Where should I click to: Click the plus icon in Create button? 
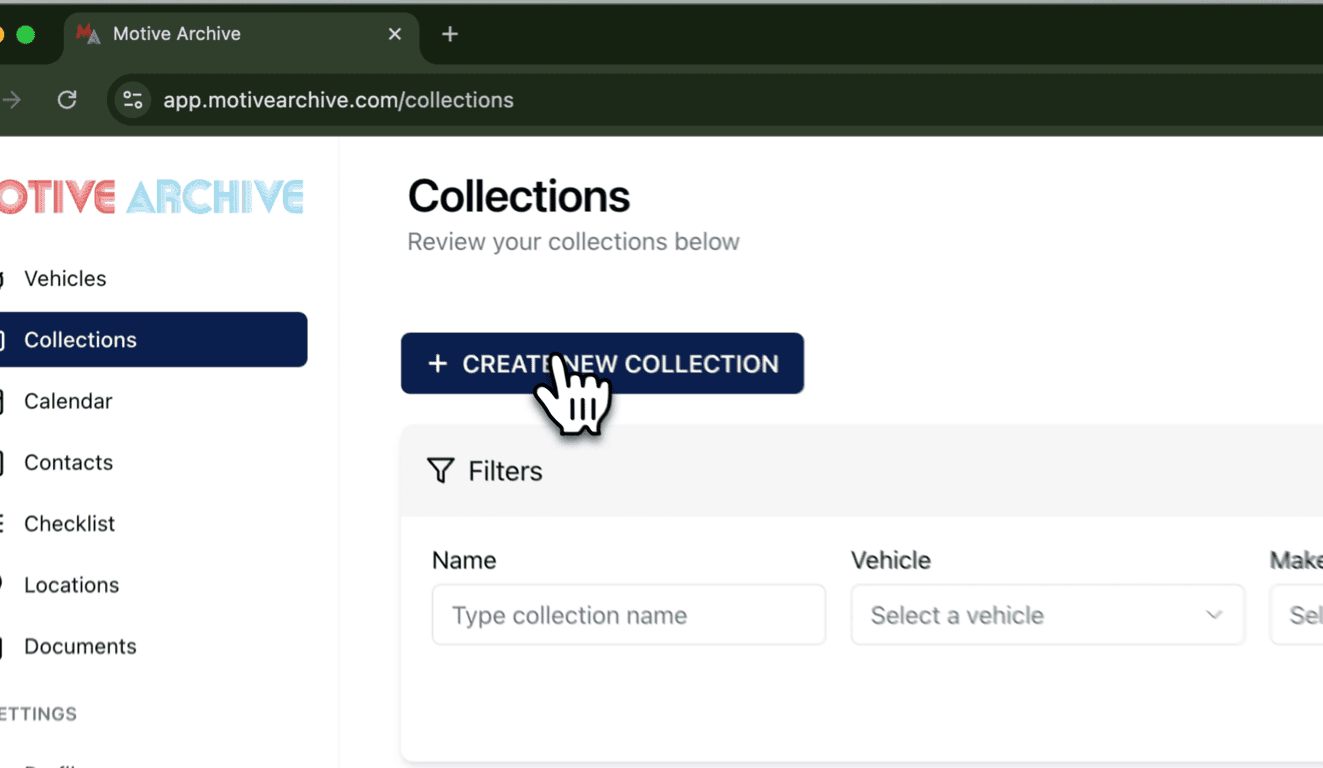click(x=437, y=364)
